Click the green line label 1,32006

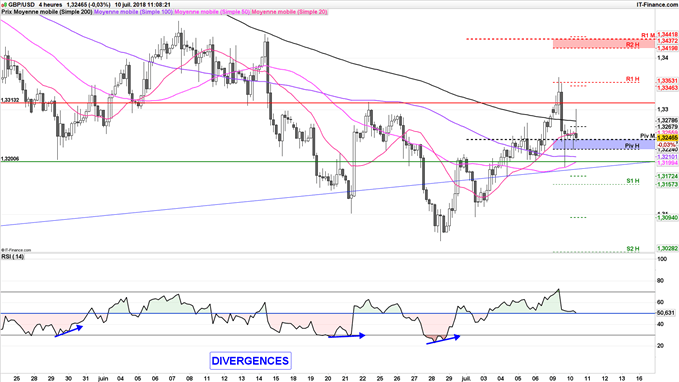10,159
